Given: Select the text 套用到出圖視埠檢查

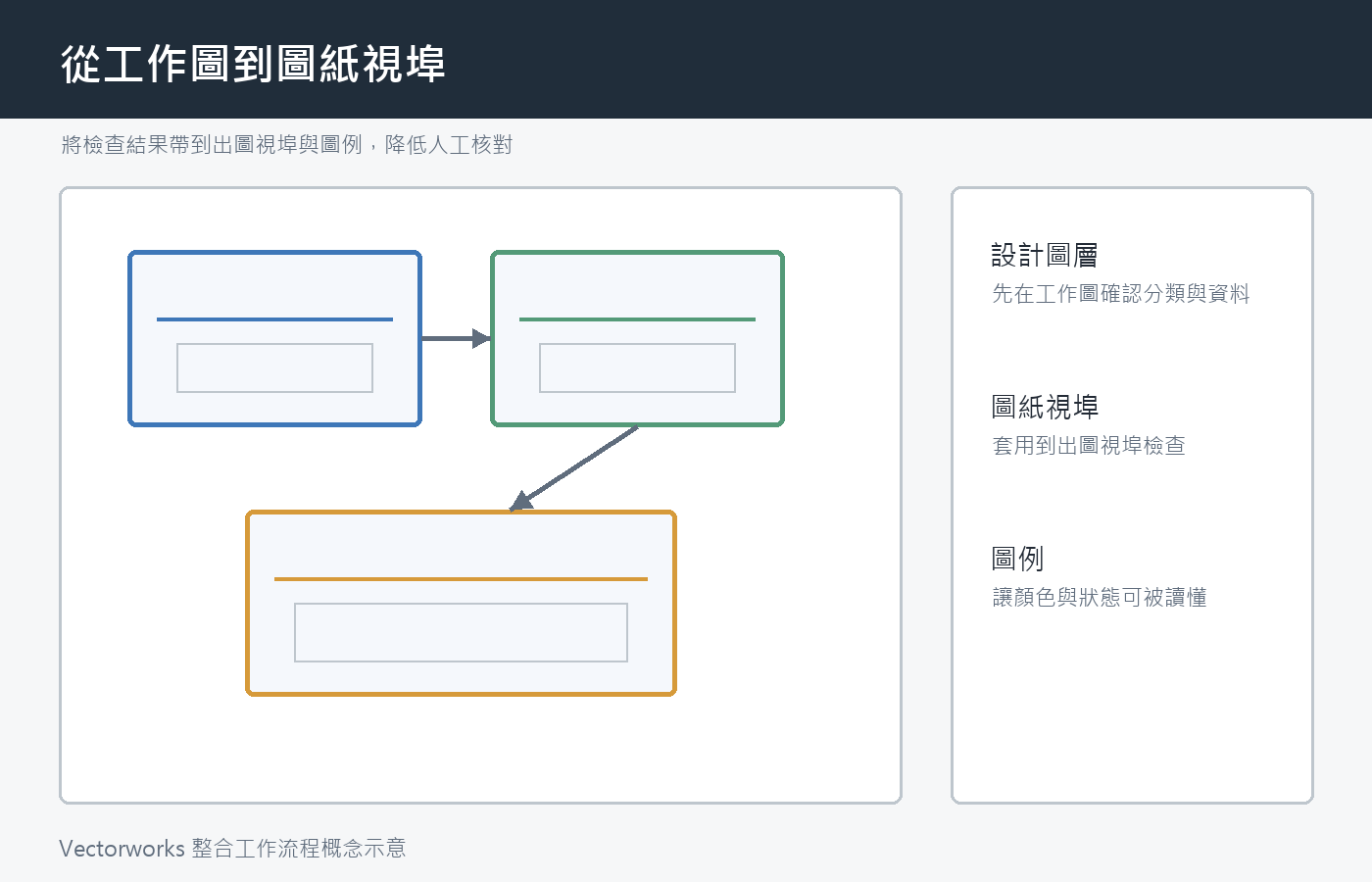Looking at the screenshot, I should pyautogui.click(x=1089, y=446).
